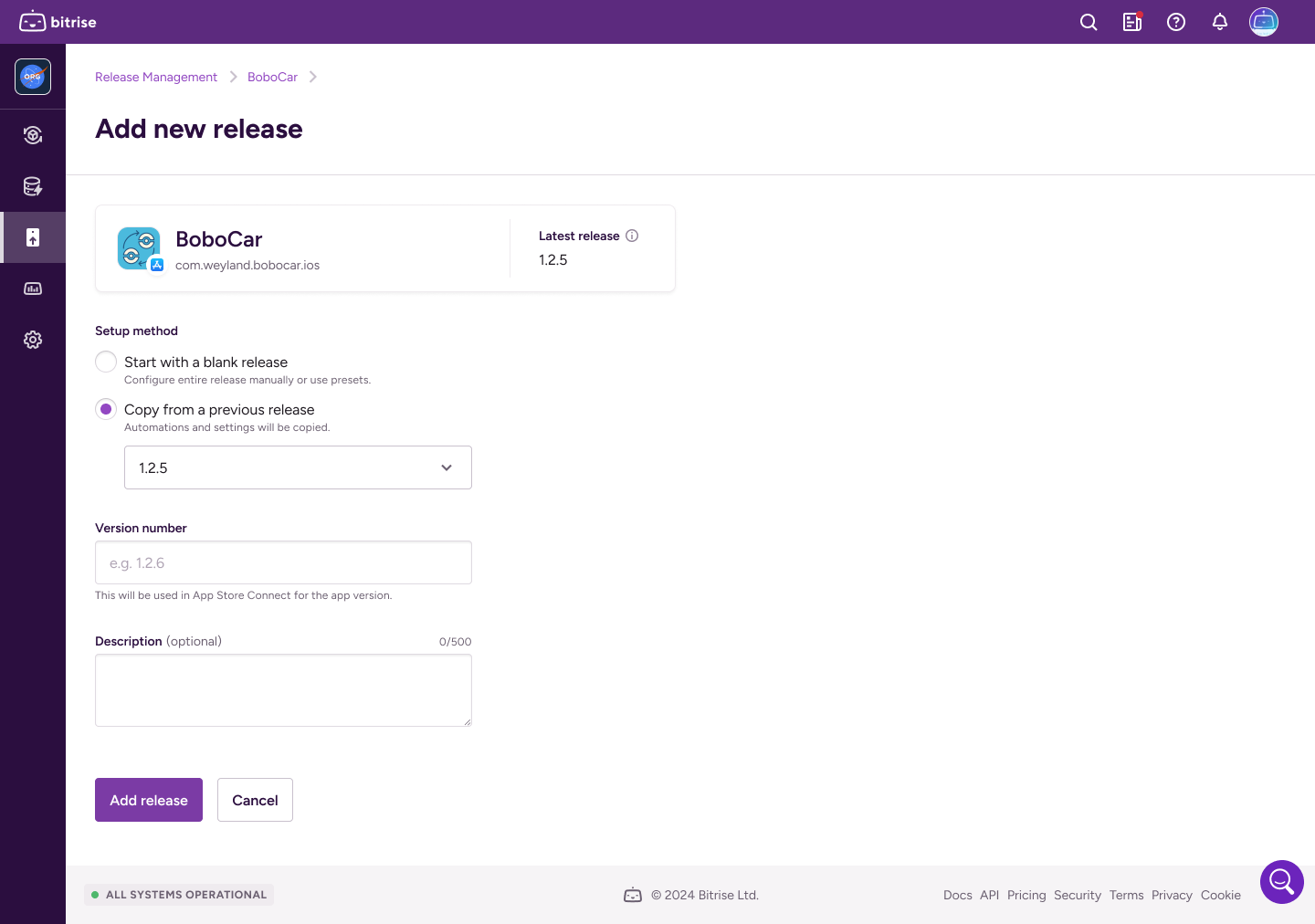Click the BoboCar breadcrumb link
Screen dimensions: 1315x924
click(x=272, y=77)
